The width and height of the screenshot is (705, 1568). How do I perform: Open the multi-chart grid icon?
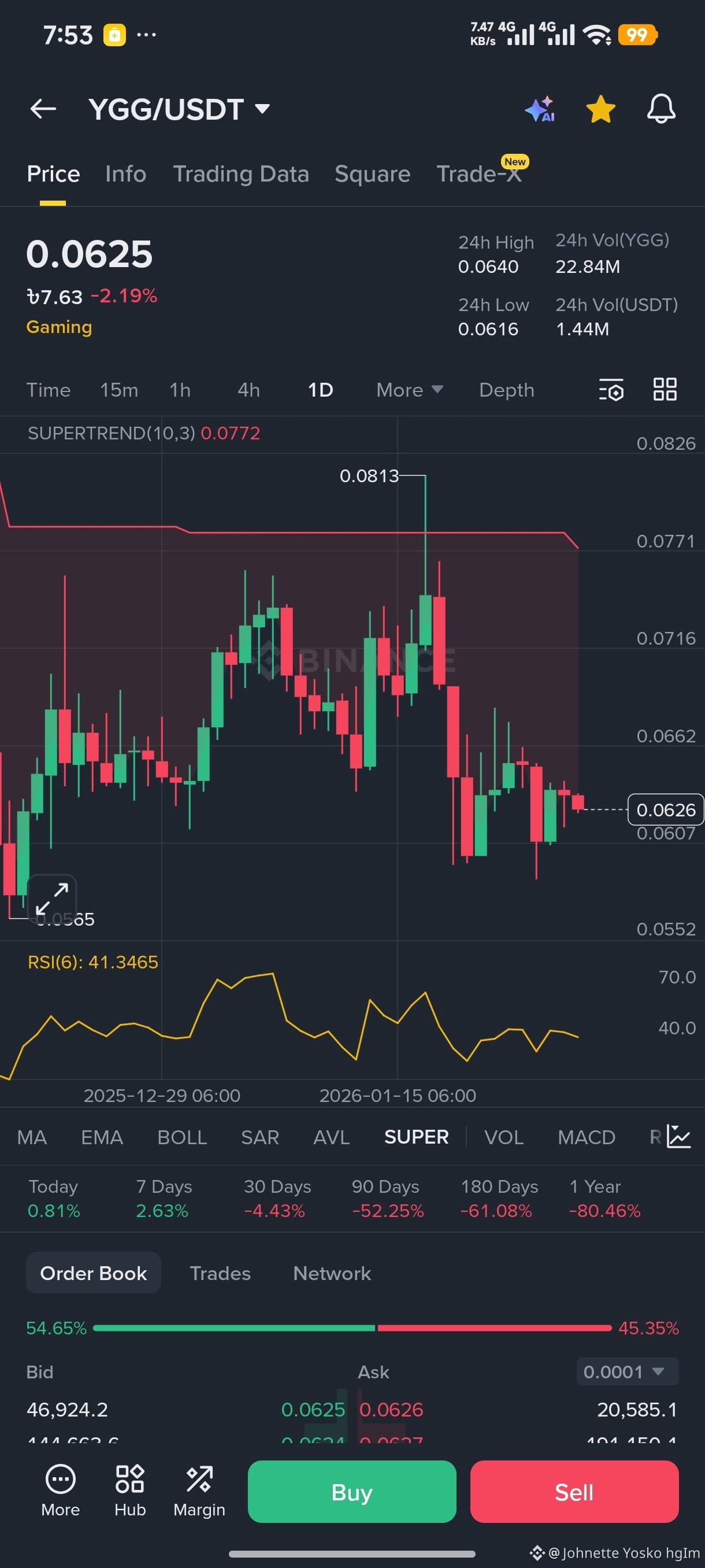pyautogui.click(x=665, y=390)
